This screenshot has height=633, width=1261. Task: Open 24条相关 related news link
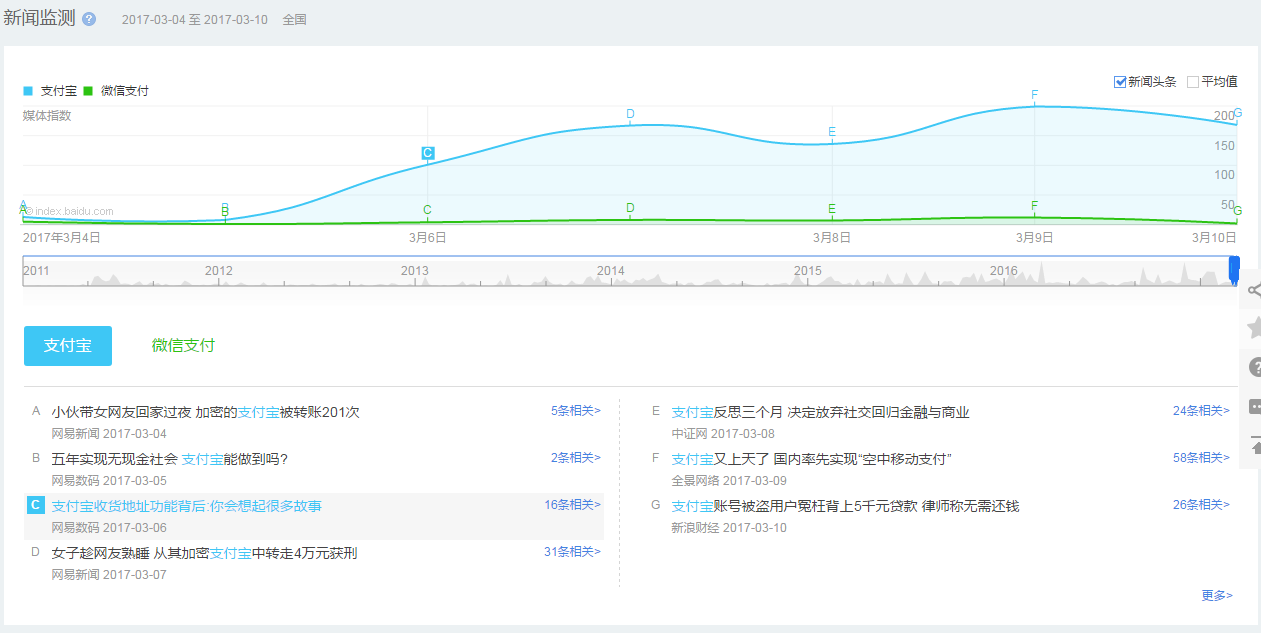click(x=1201, y=410)
